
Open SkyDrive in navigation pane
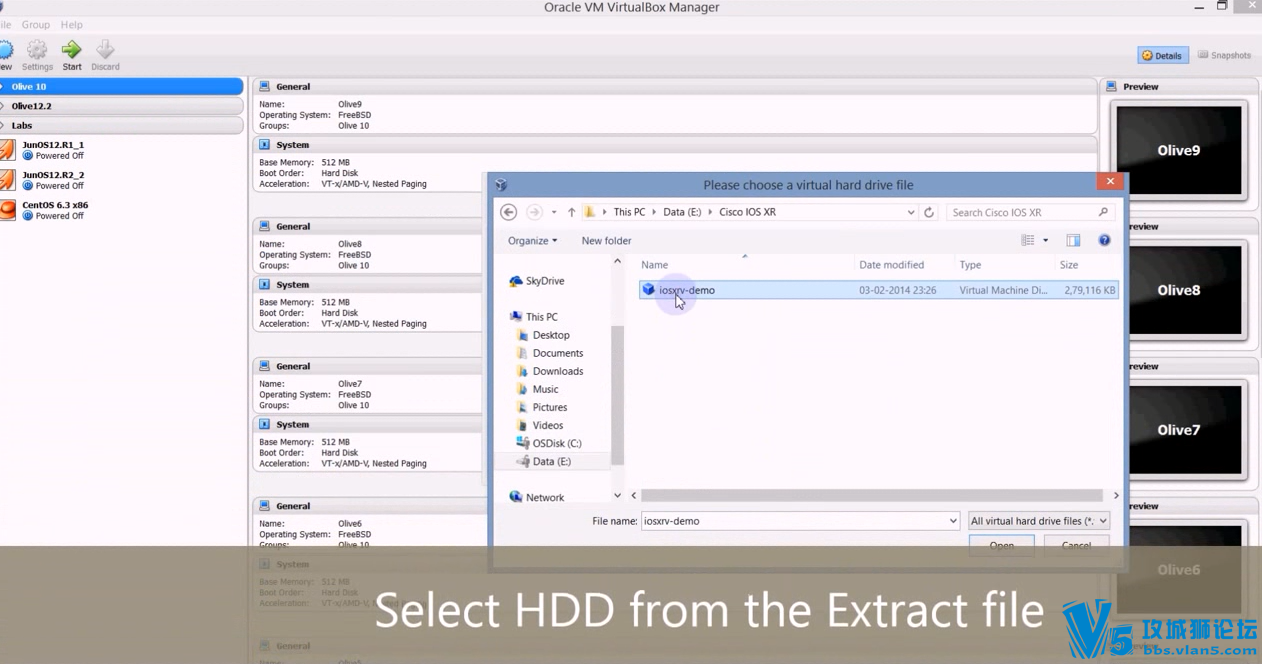click(x=544, y=281)
